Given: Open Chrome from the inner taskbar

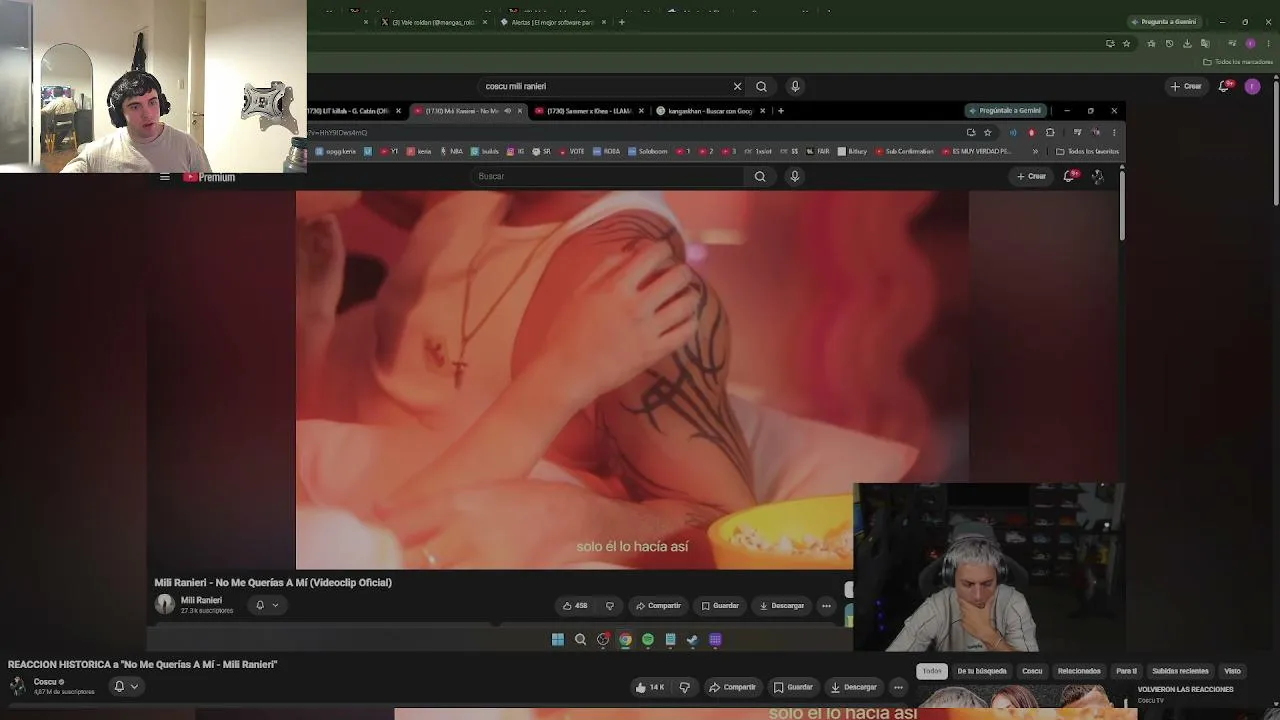Looking at the screenshot, I should pyautogui.click(x=625, y=640).
